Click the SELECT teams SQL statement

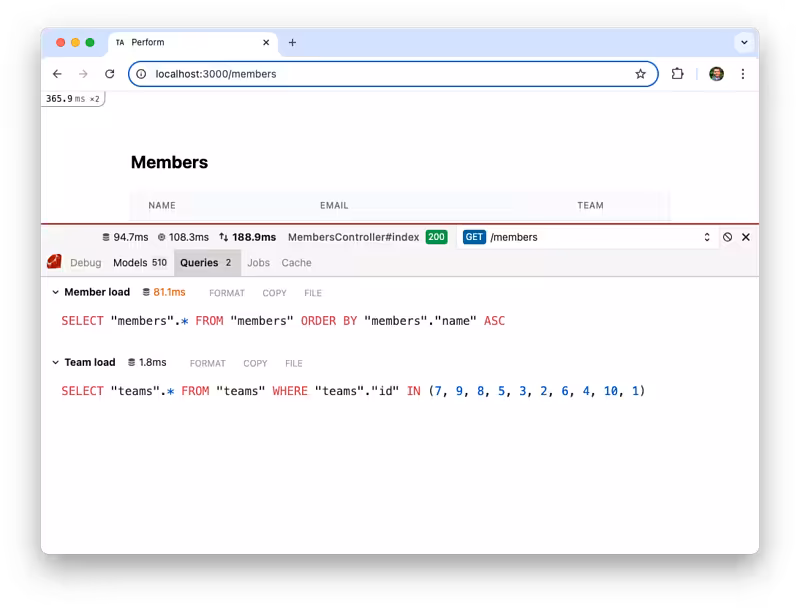pos(353,391)
